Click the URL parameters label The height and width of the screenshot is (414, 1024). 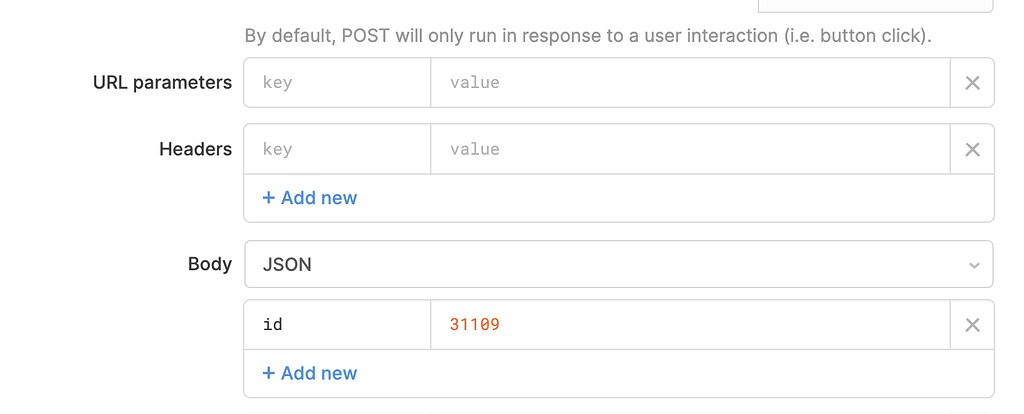coord(162,83)
